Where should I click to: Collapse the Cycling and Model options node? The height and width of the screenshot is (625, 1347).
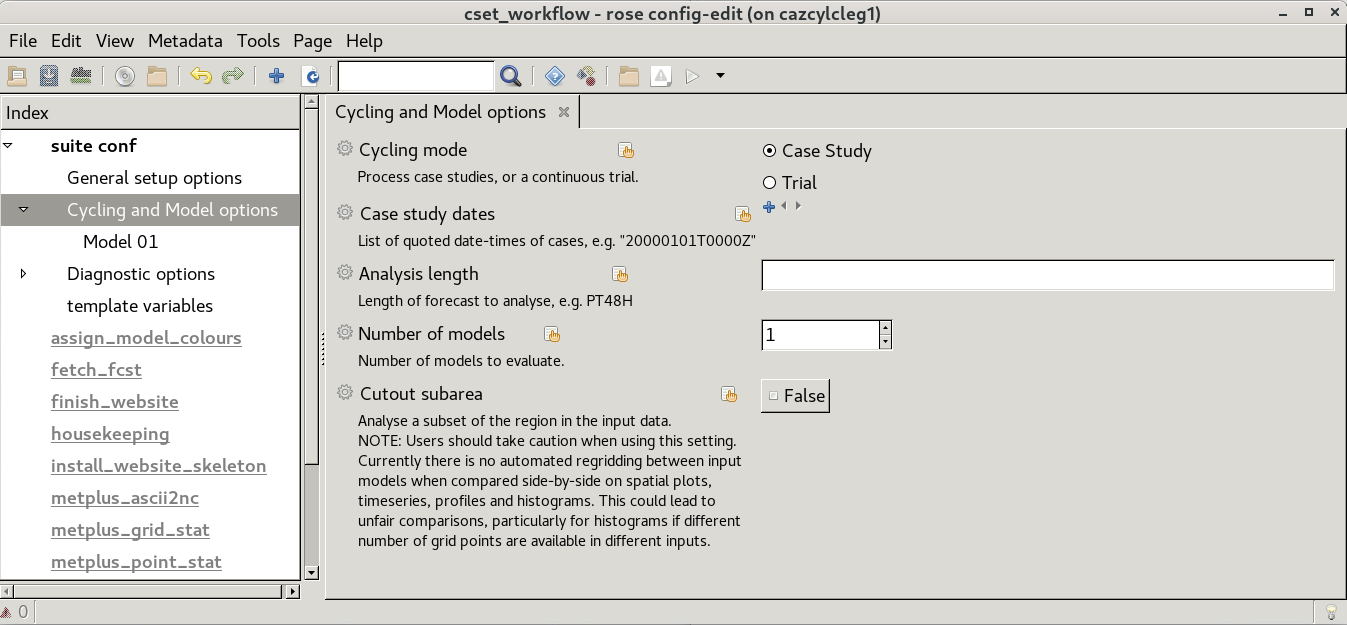pyautogui.click(x=24, y=210)
